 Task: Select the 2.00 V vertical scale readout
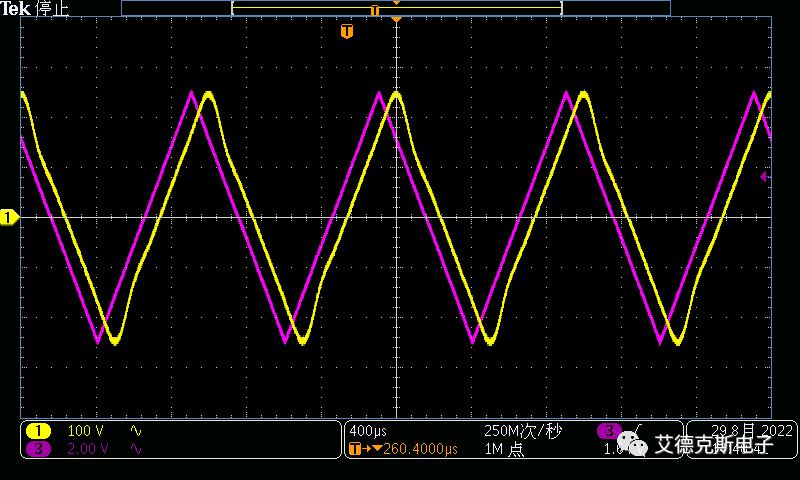(x=88, y=449)
